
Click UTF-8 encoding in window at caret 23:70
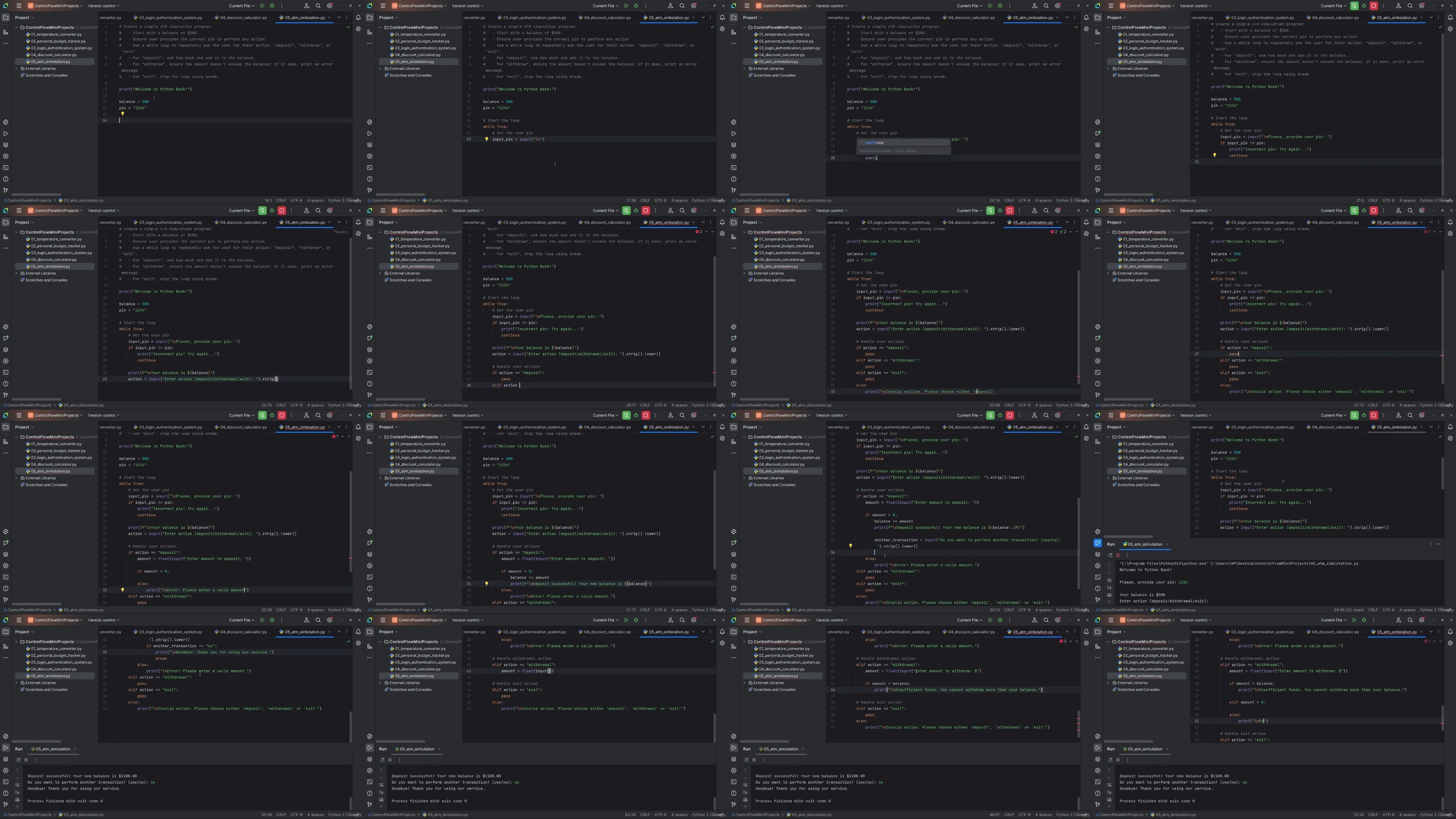tap(296, 405)
